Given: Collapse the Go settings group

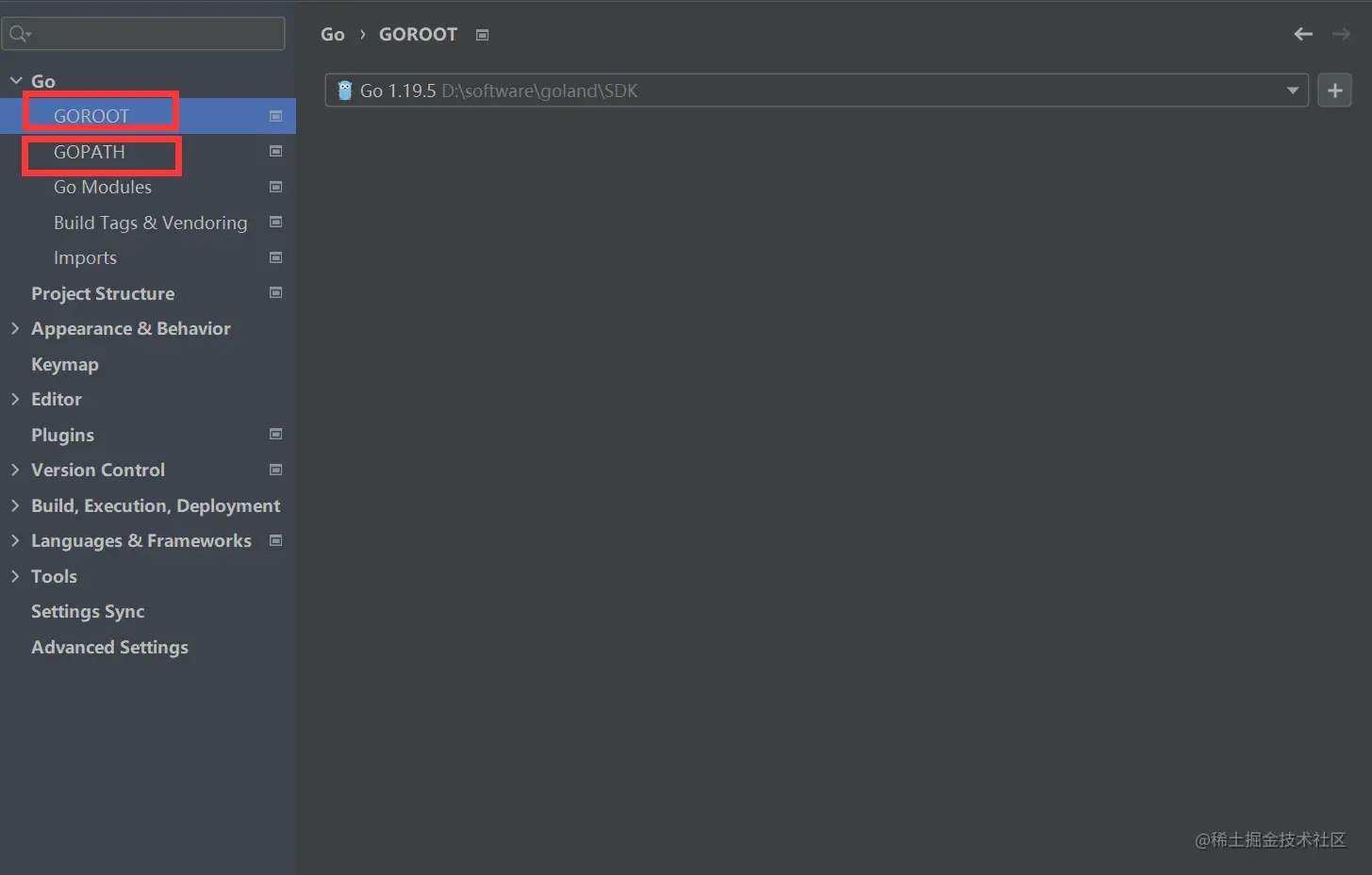Looking at the screenshot, I should [x=16, y=81].
